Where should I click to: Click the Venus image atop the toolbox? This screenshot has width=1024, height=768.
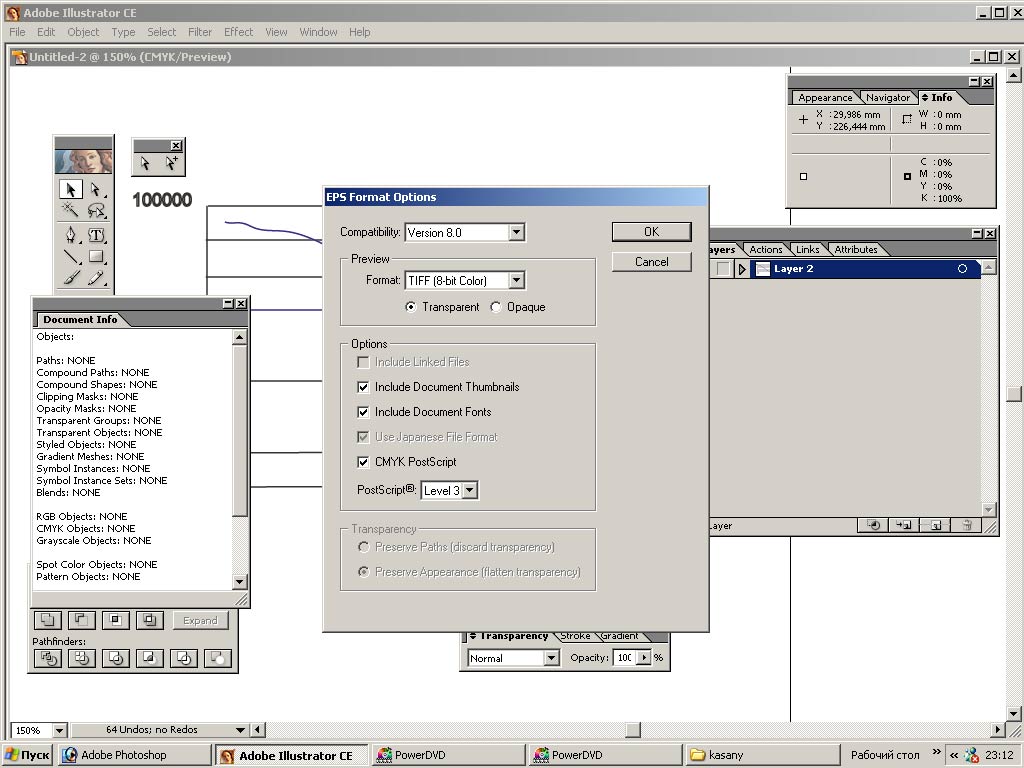84,161
